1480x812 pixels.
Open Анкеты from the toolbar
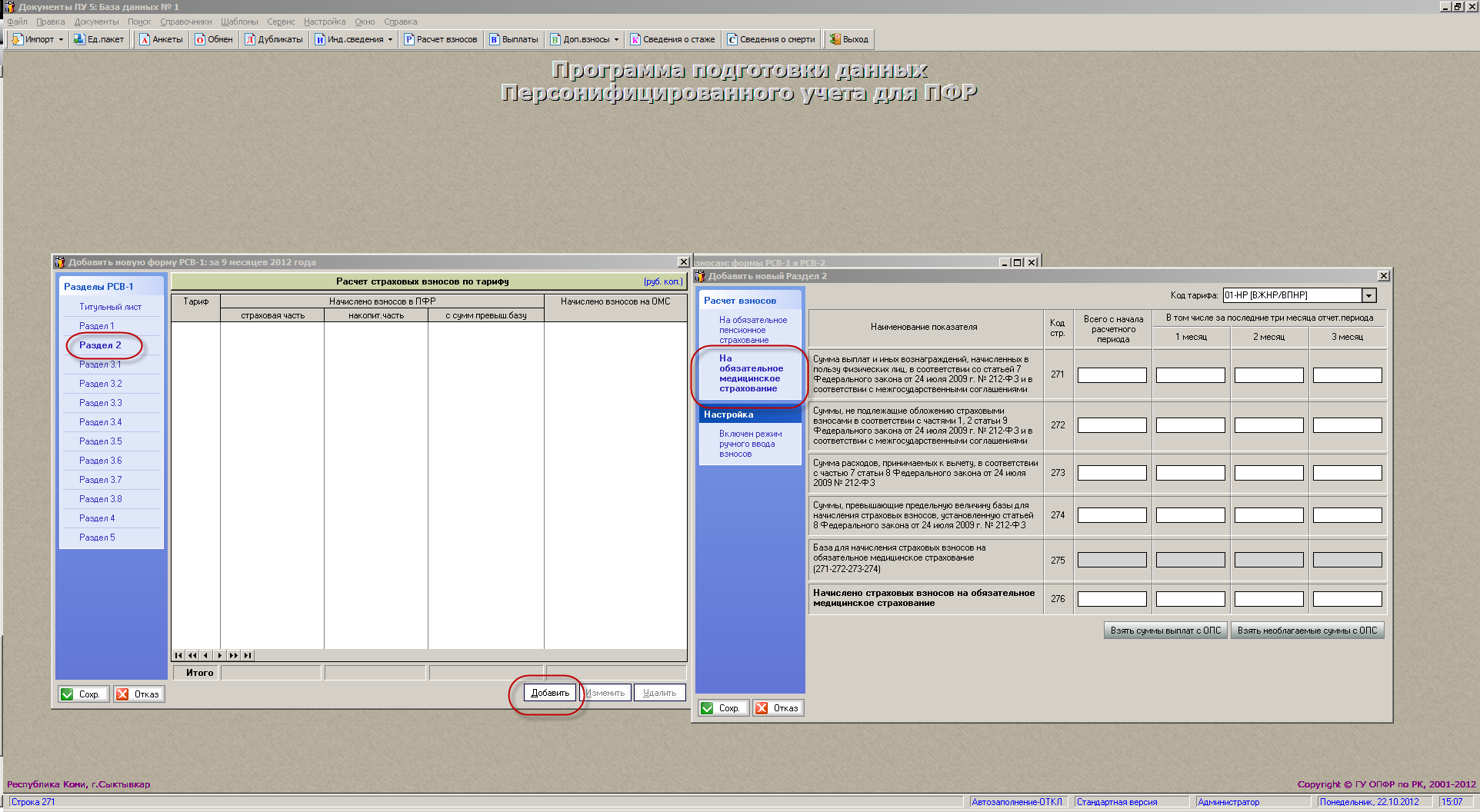(x=145, y=39)
